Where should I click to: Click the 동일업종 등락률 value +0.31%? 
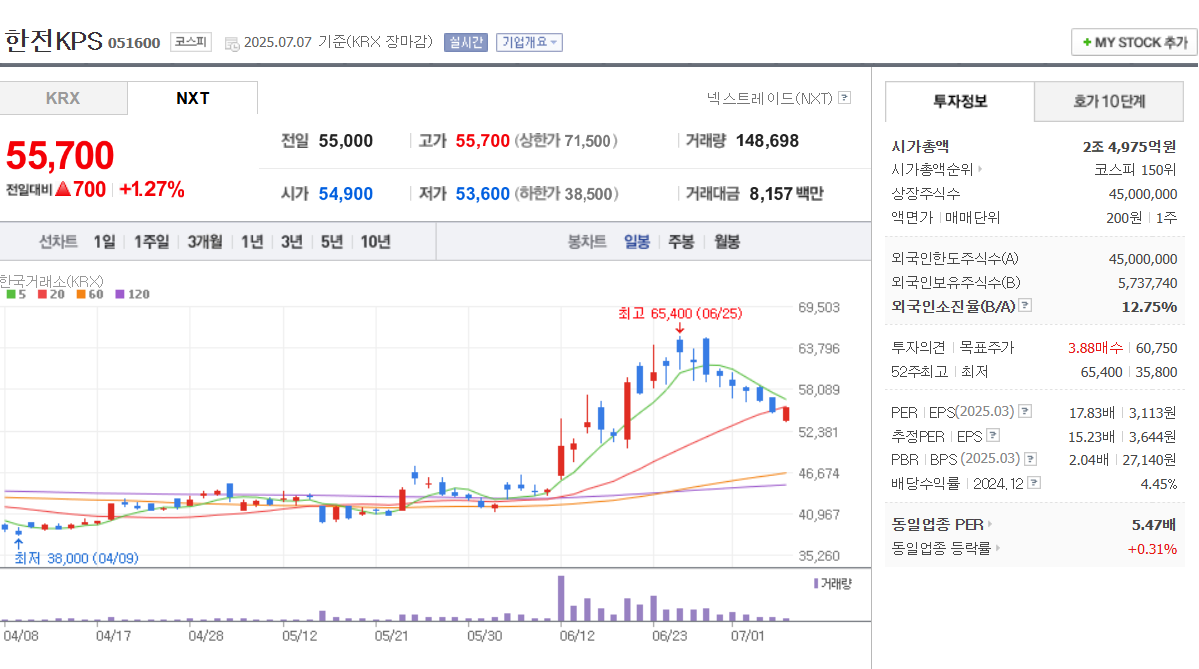click(1152, 549)
